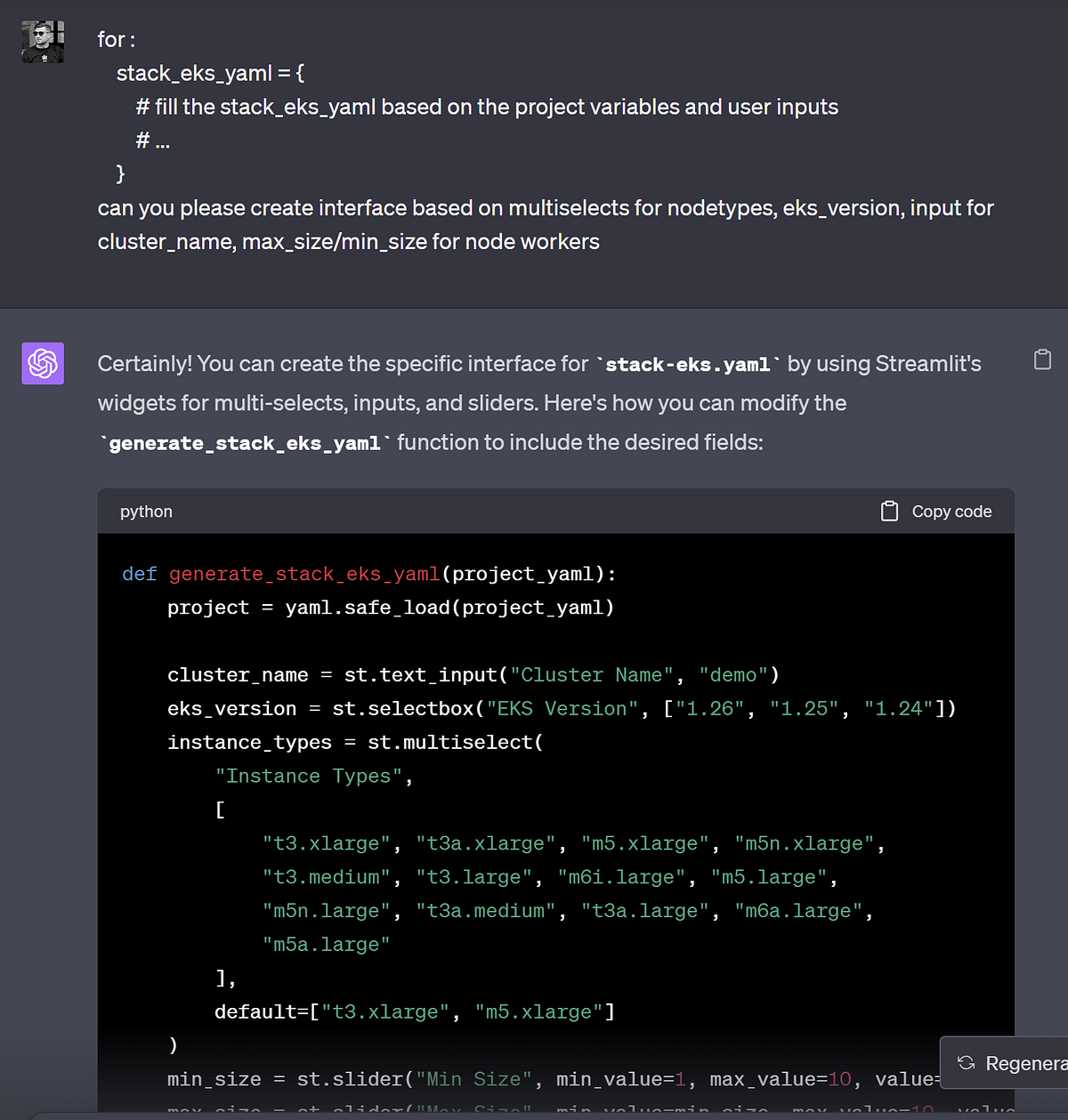Click the user message asking for multiselects
This screenshot has width=1068, height=1120.
tap(545, 224)
